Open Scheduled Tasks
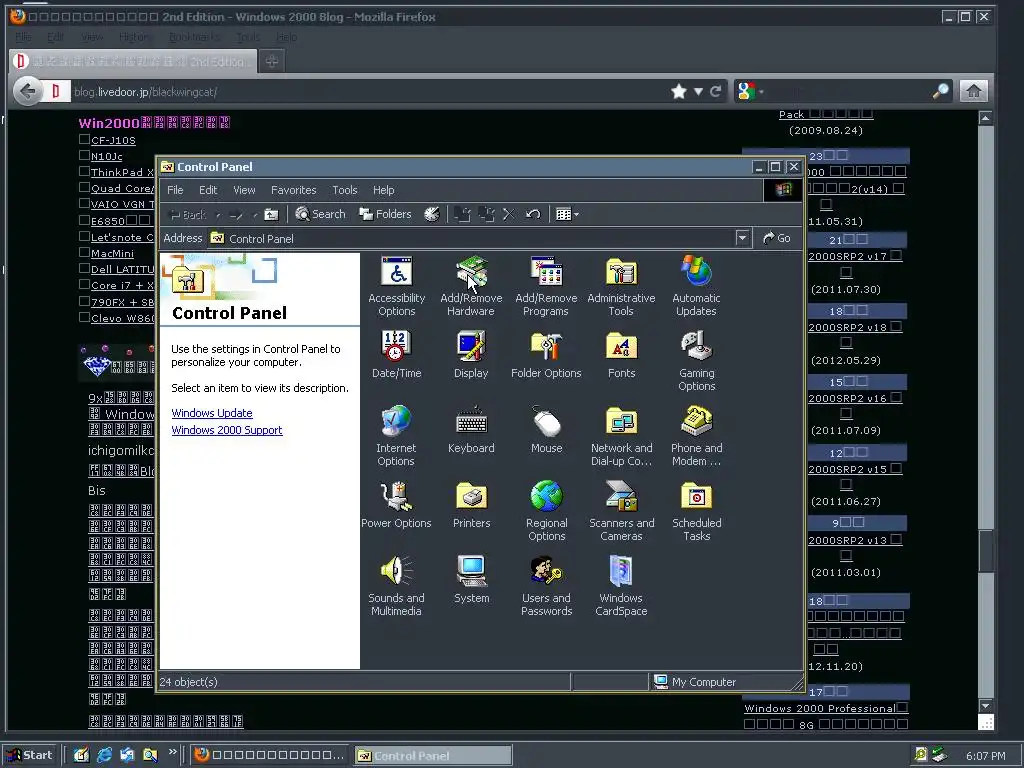Image resolution: width=1024 pixels, height=768 pixels. pos(696,511)
